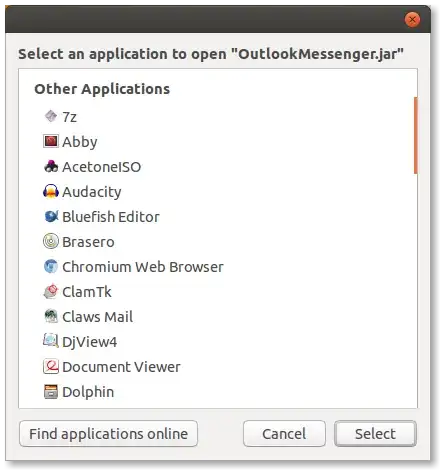Pick Audacity as the application
Screen dimensions: 440x470
pyautogui.click(x=92, y=192)
